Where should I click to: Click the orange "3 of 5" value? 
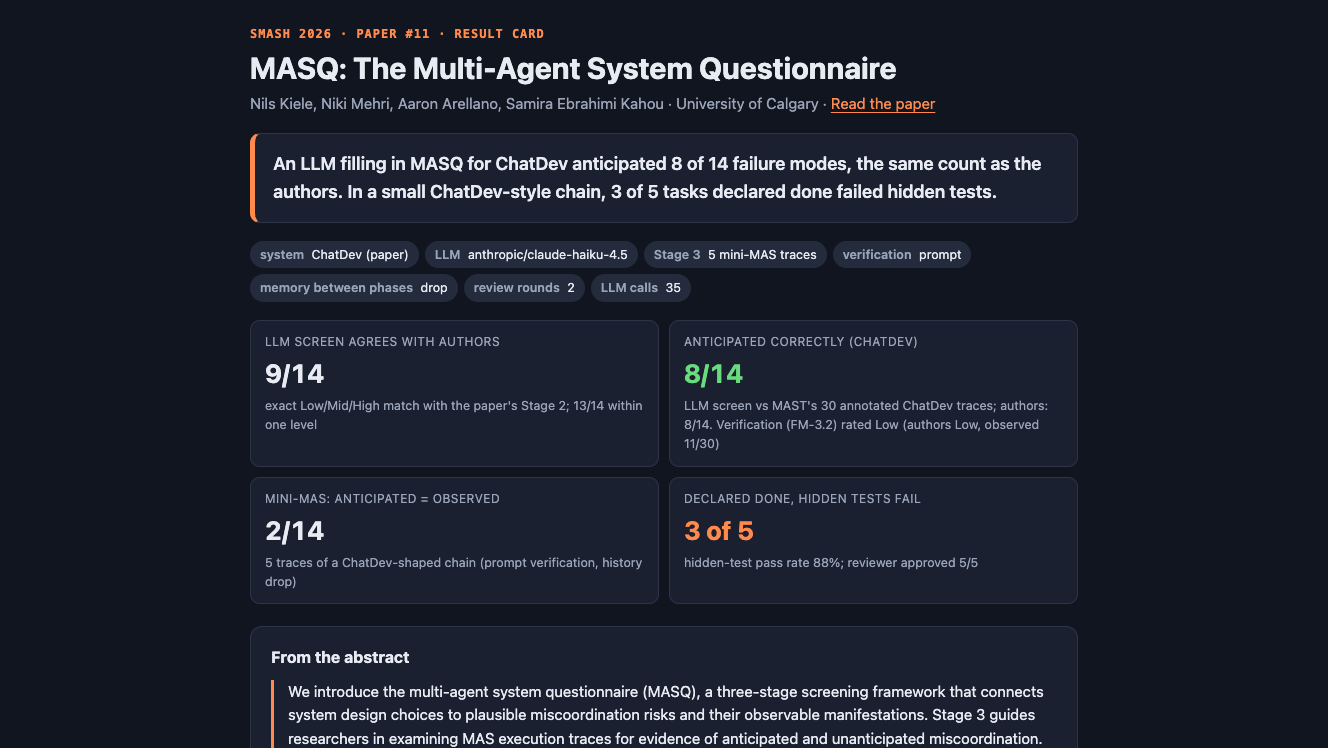[719, 531]
